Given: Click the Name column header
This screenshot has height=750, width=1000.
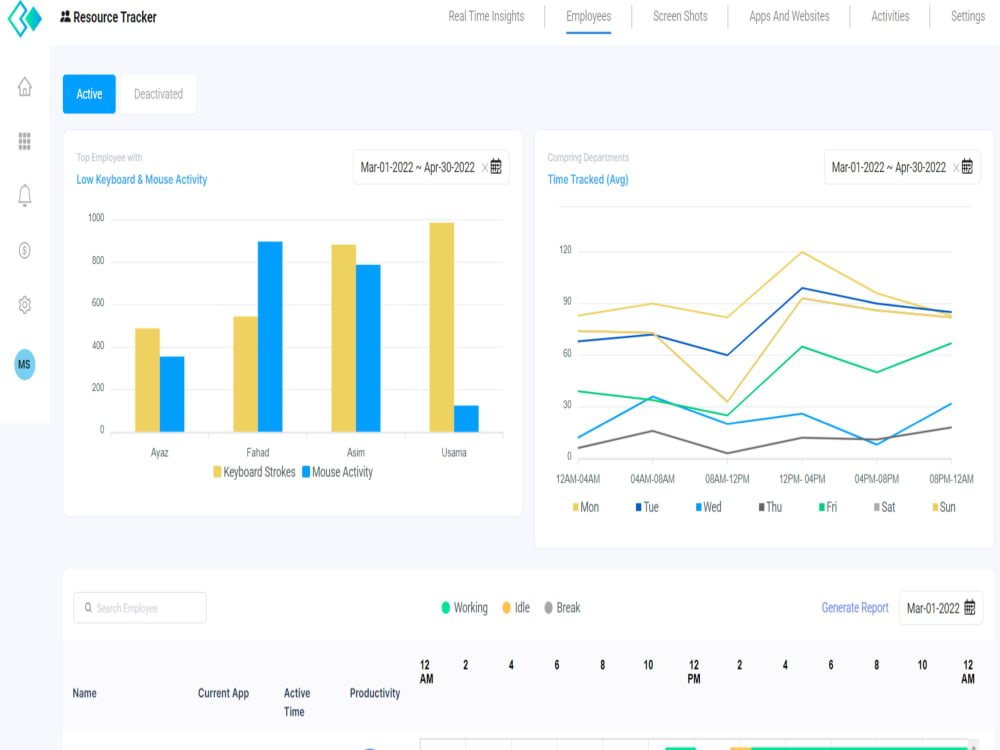Looking at the screenshot, I should click(84, 693).
